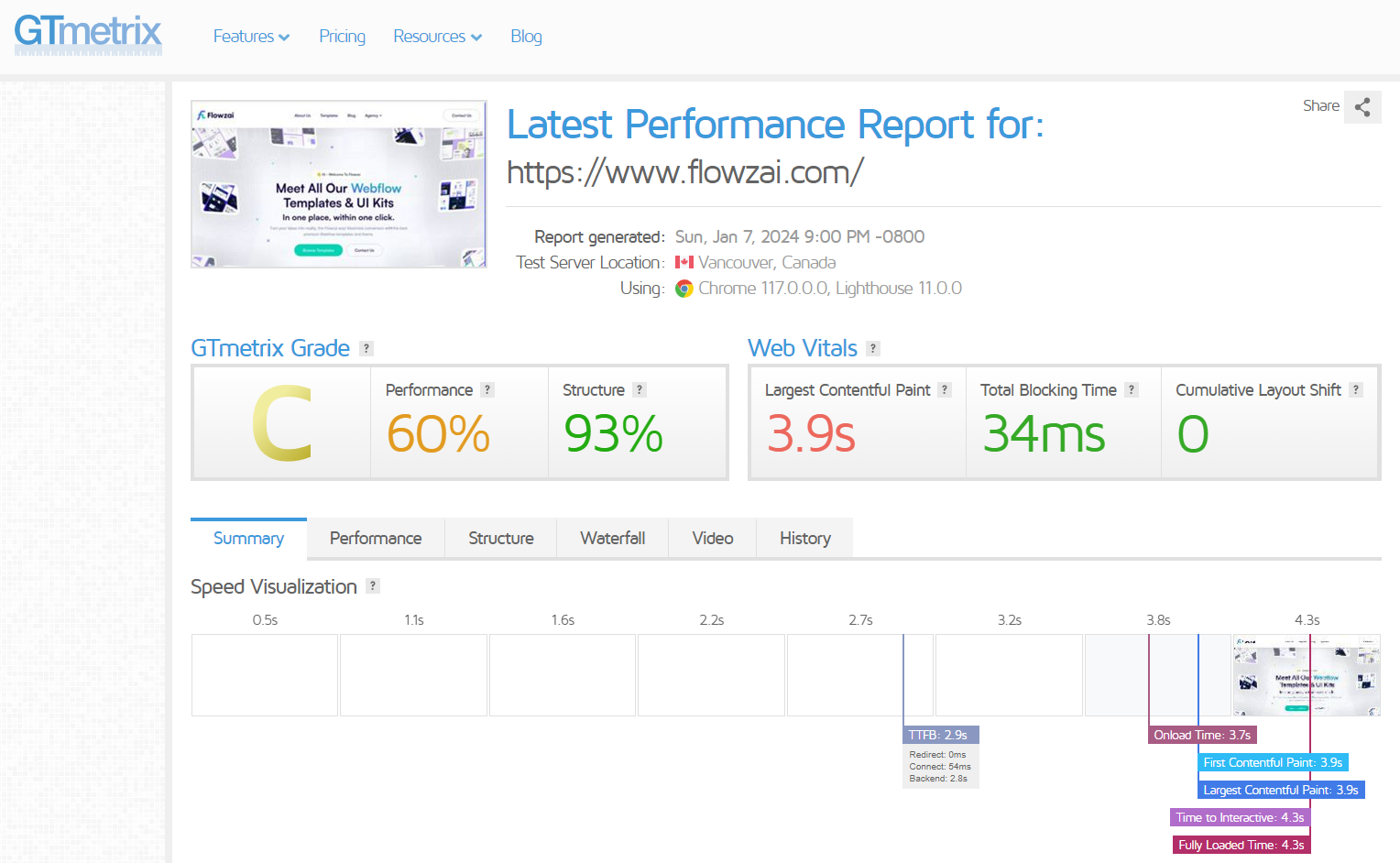Open the Video tab
This screenshot has height=863, width=1400.
coord(713,538)
